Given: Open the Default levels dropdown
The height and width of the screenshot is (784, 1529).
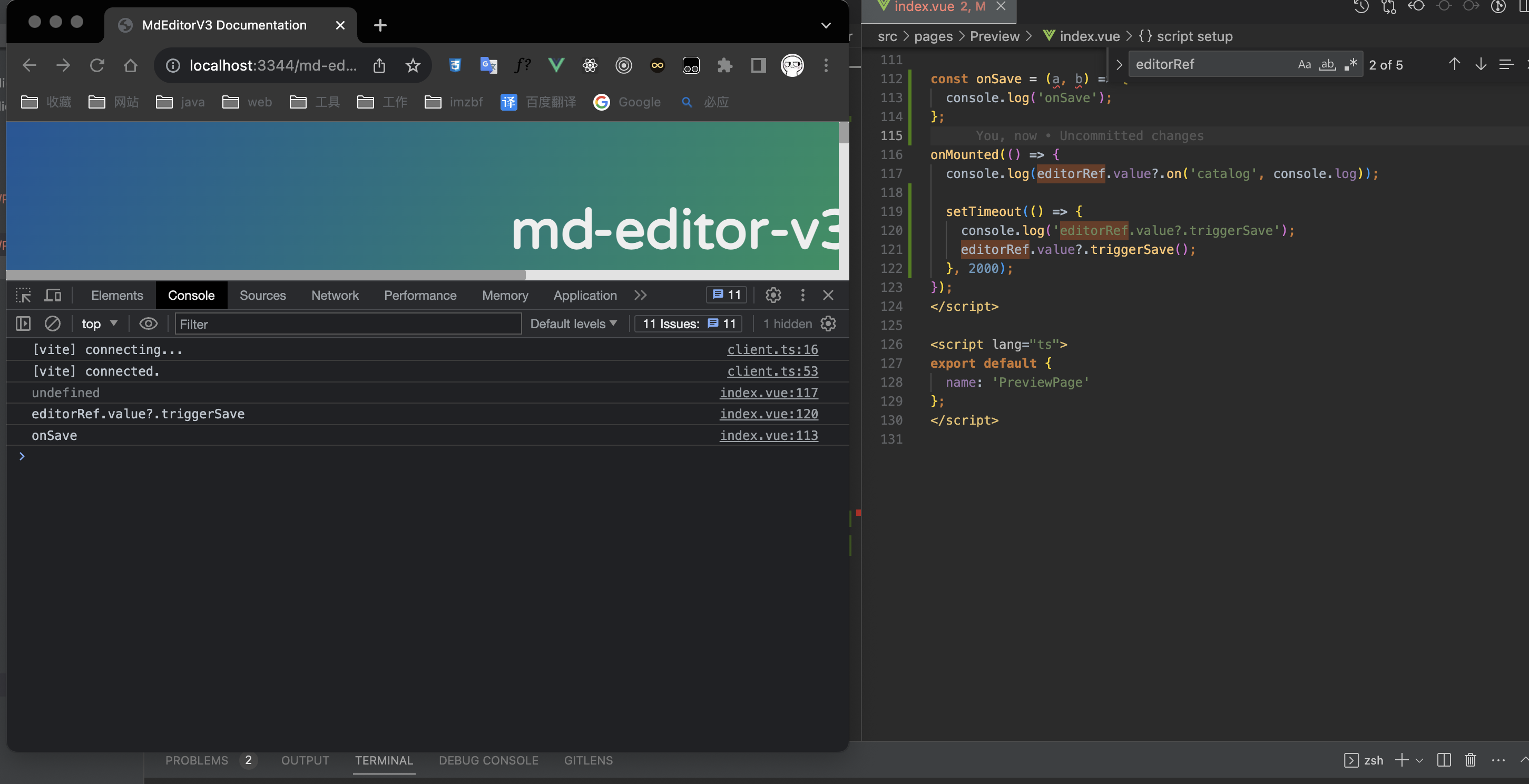Looking at the screenshot, I should coord(572,324).
